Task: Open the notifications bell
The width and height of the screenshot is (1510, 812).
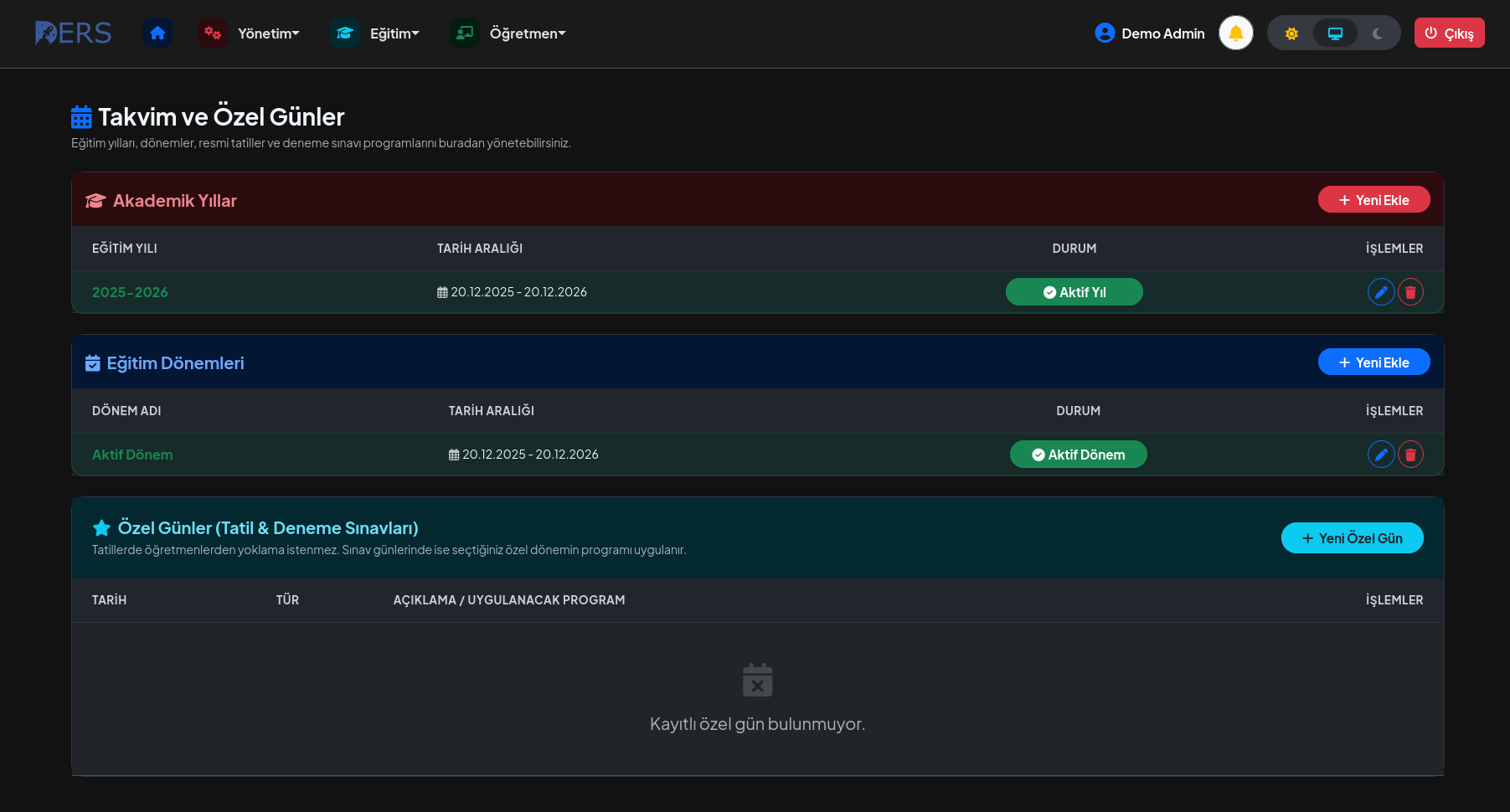Action: (x=1236, y=33)
